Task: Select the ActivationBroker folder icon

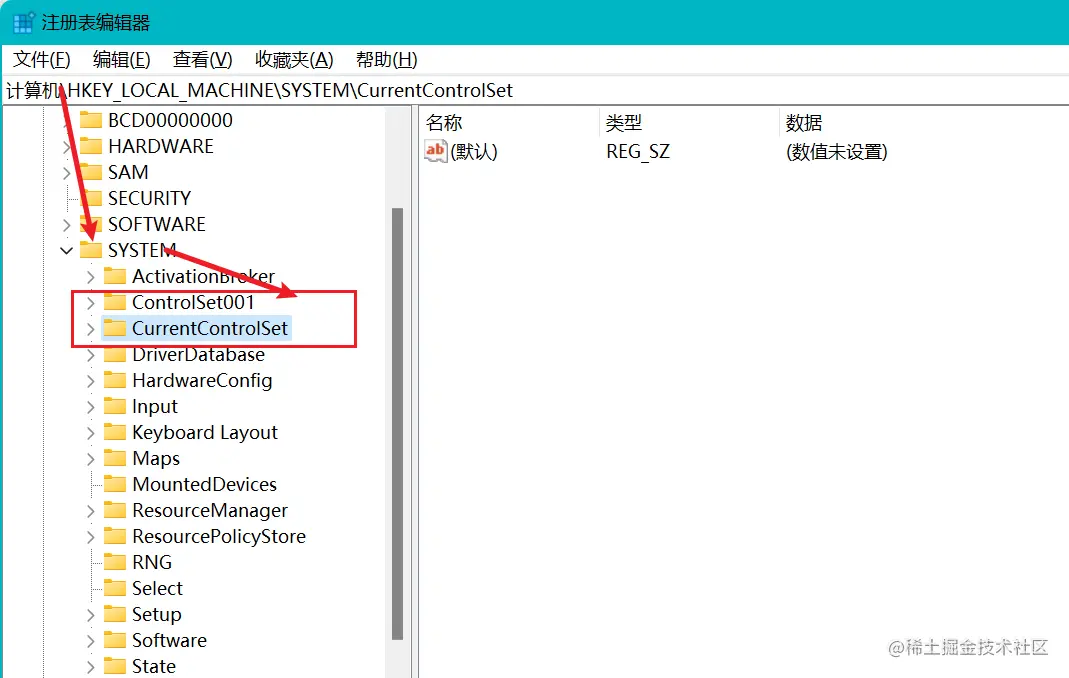Action: point(115,276)
